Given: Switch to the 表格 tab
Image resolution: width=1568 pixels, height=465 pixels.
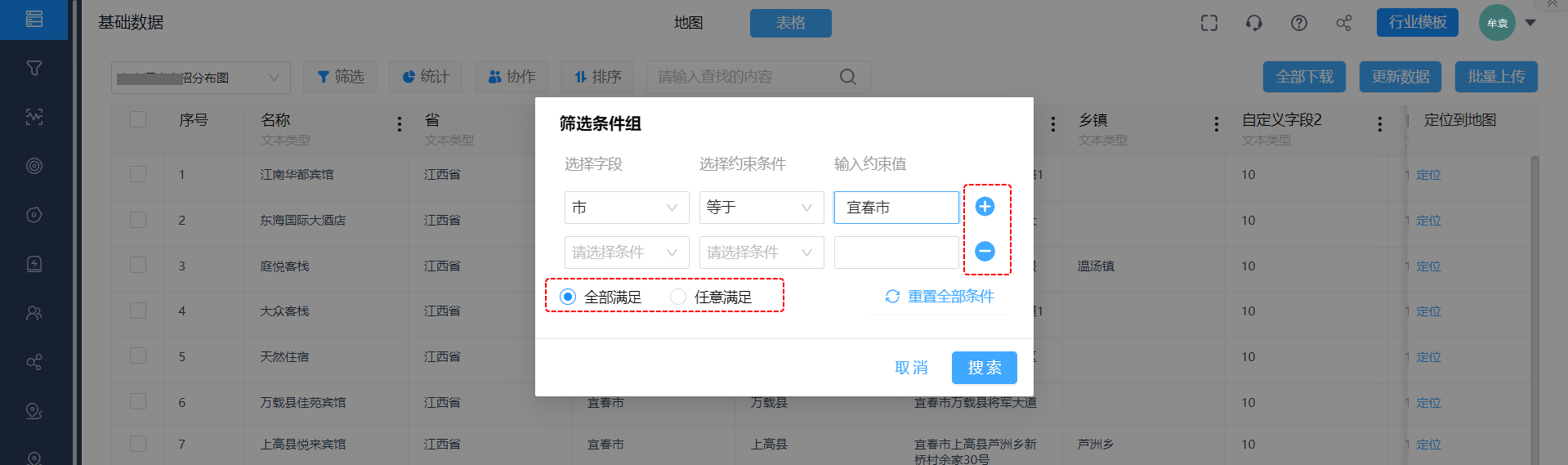Looking at the screenshot, I should 790,23.
